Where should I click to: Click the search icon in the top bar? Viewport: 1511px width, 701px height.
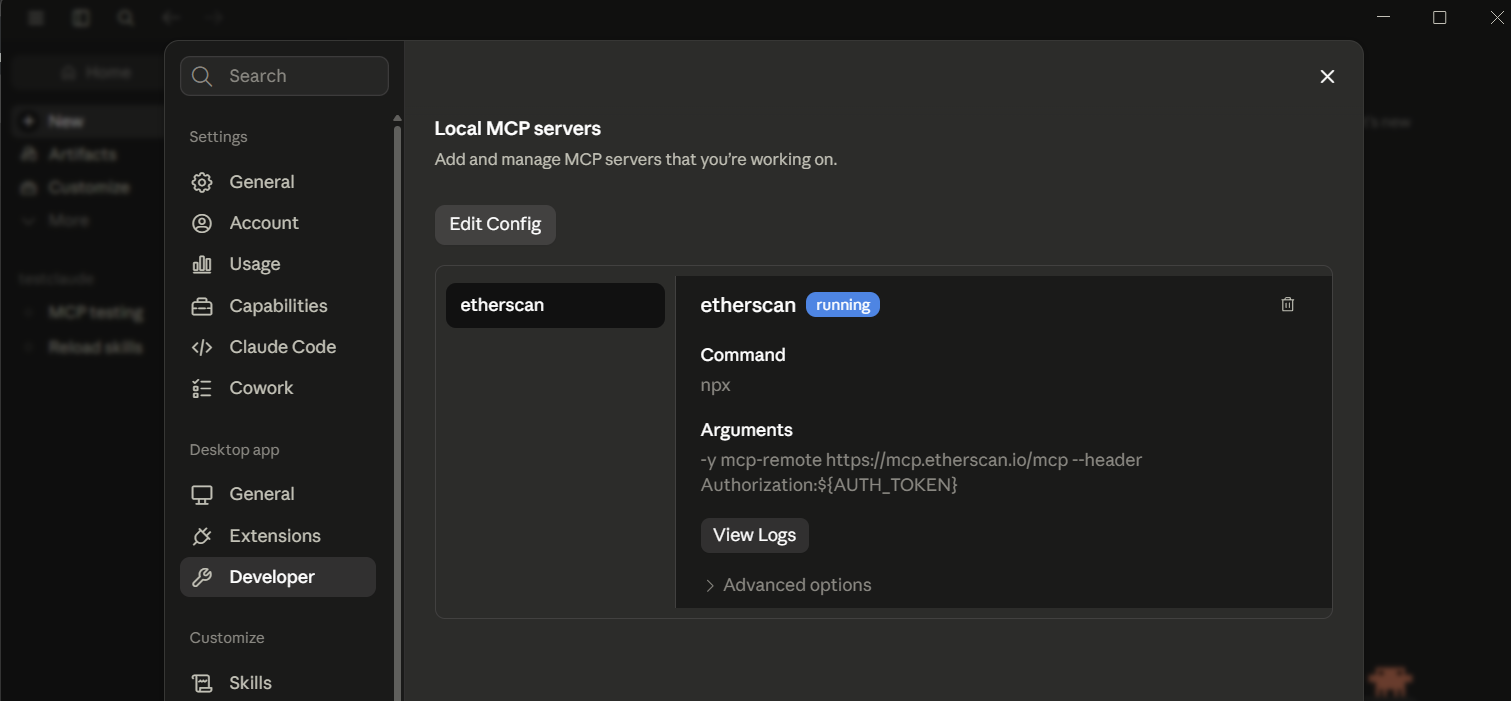click(x=125, y=18)
